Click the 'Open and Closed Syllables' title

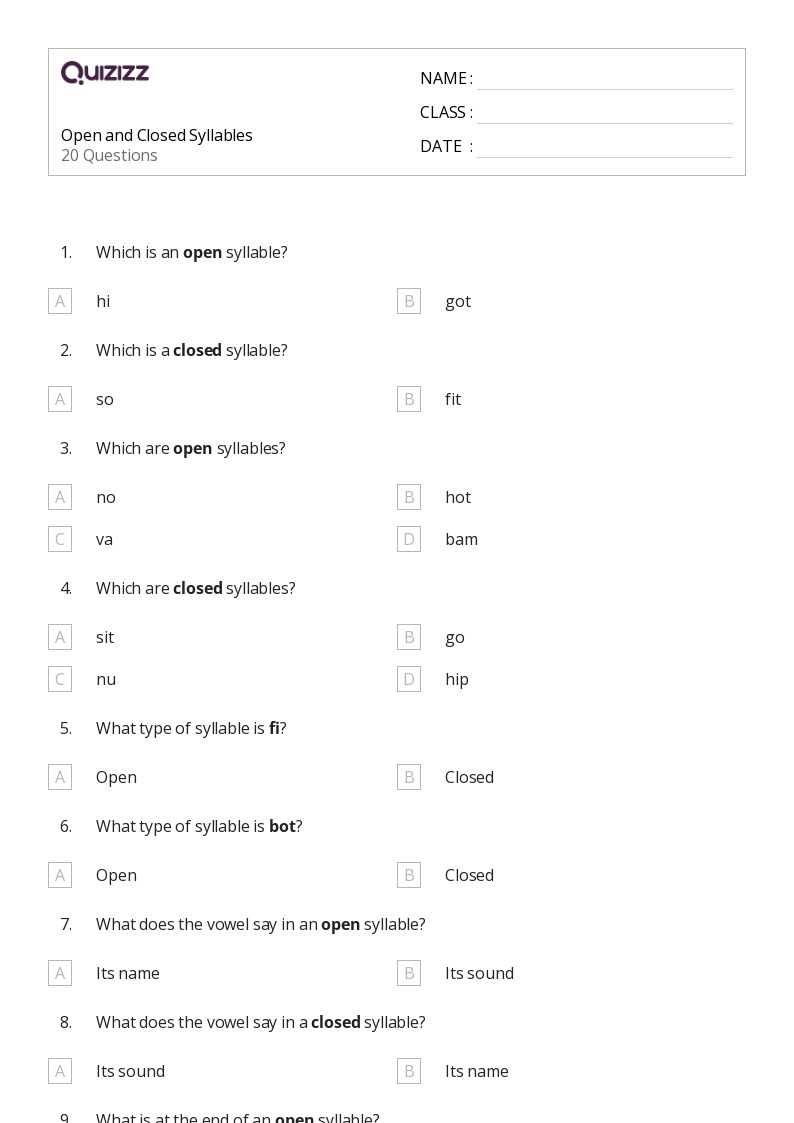click(157, 135)
